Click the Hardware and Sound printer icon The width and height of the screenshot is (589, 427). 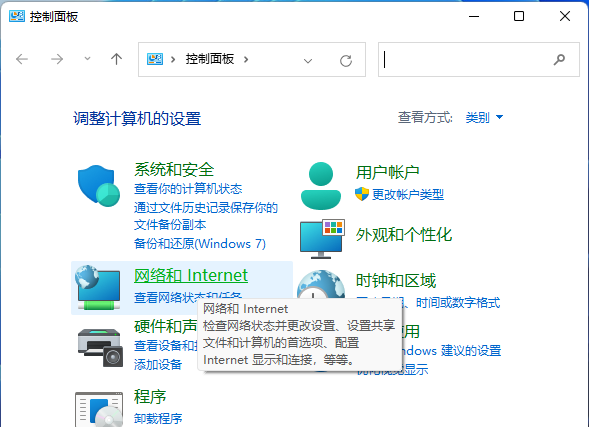(x=100, y=347)
